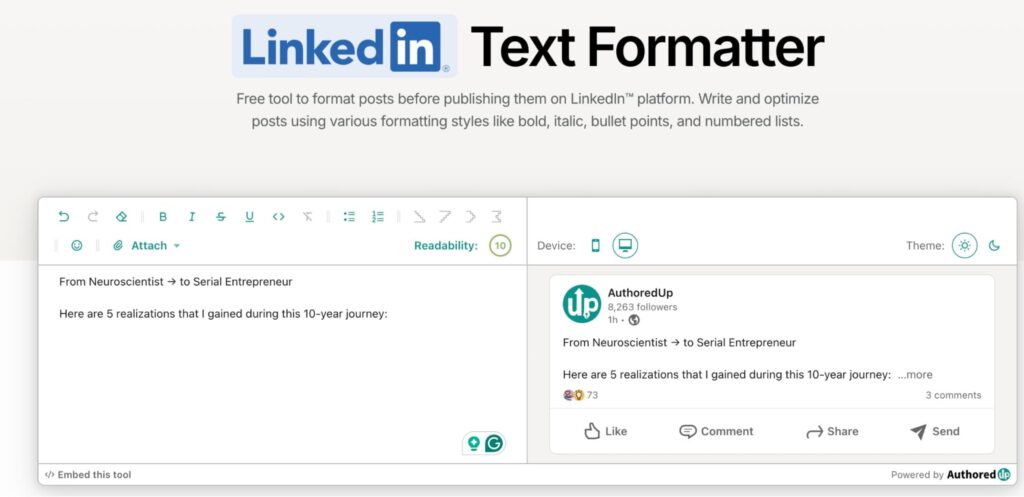Switch preview to the mobile device

point(596,246)
